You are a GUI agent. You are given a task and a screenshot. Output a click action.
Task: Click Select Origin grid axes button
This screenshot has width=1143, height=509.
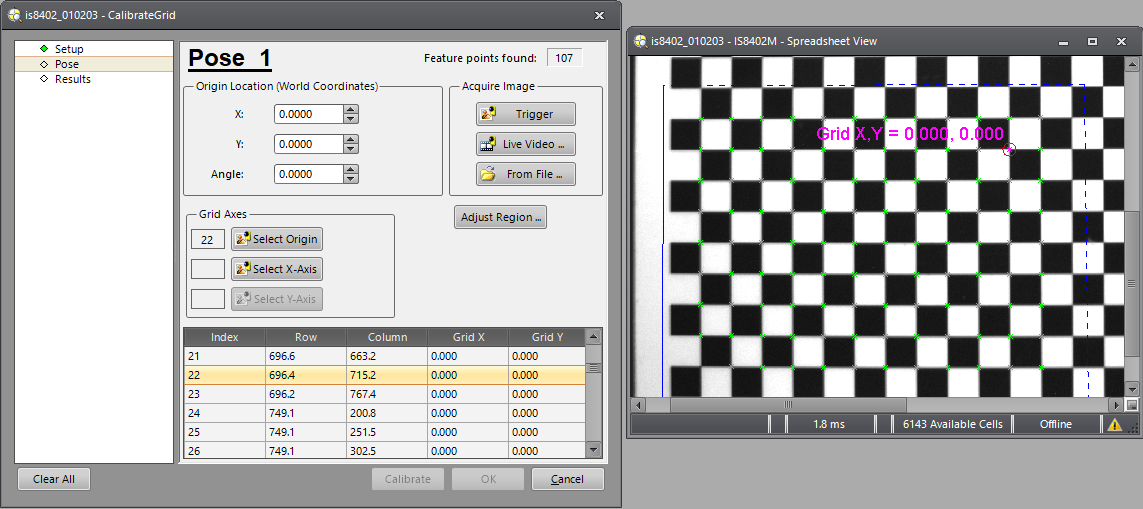click(277, 239)
